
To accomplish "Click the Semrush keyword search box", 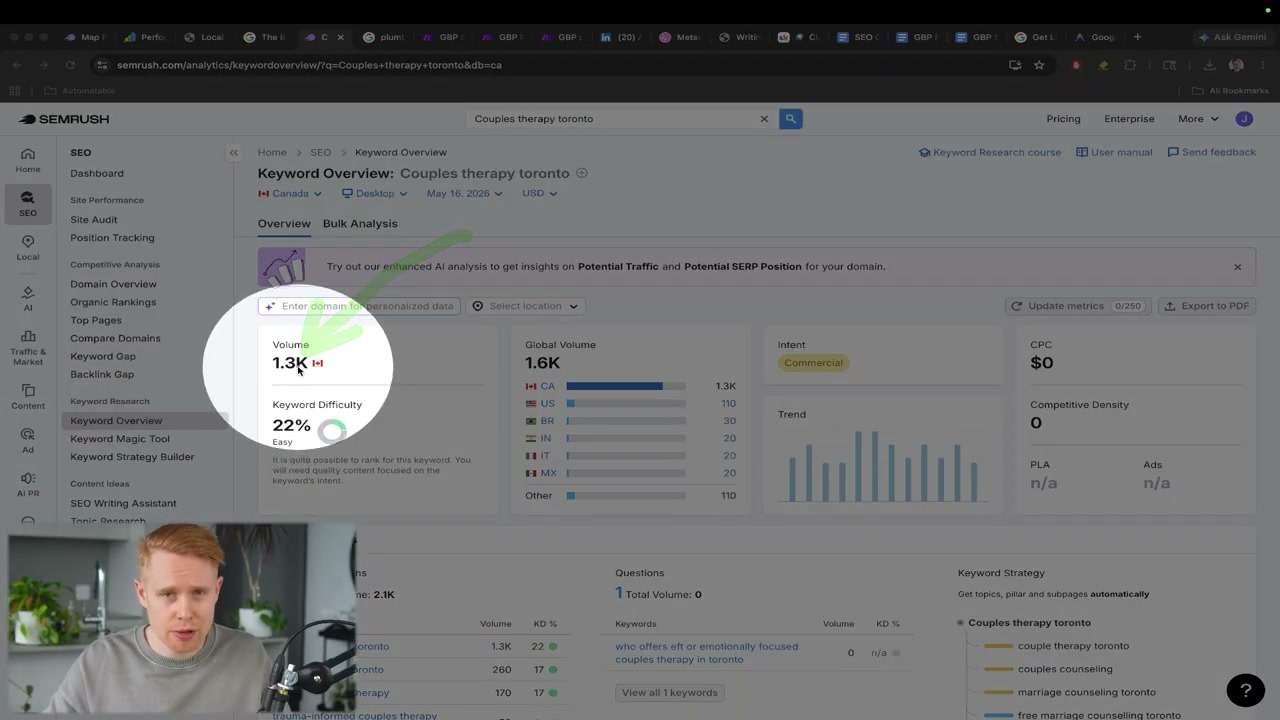I will [x=622, y=119].
